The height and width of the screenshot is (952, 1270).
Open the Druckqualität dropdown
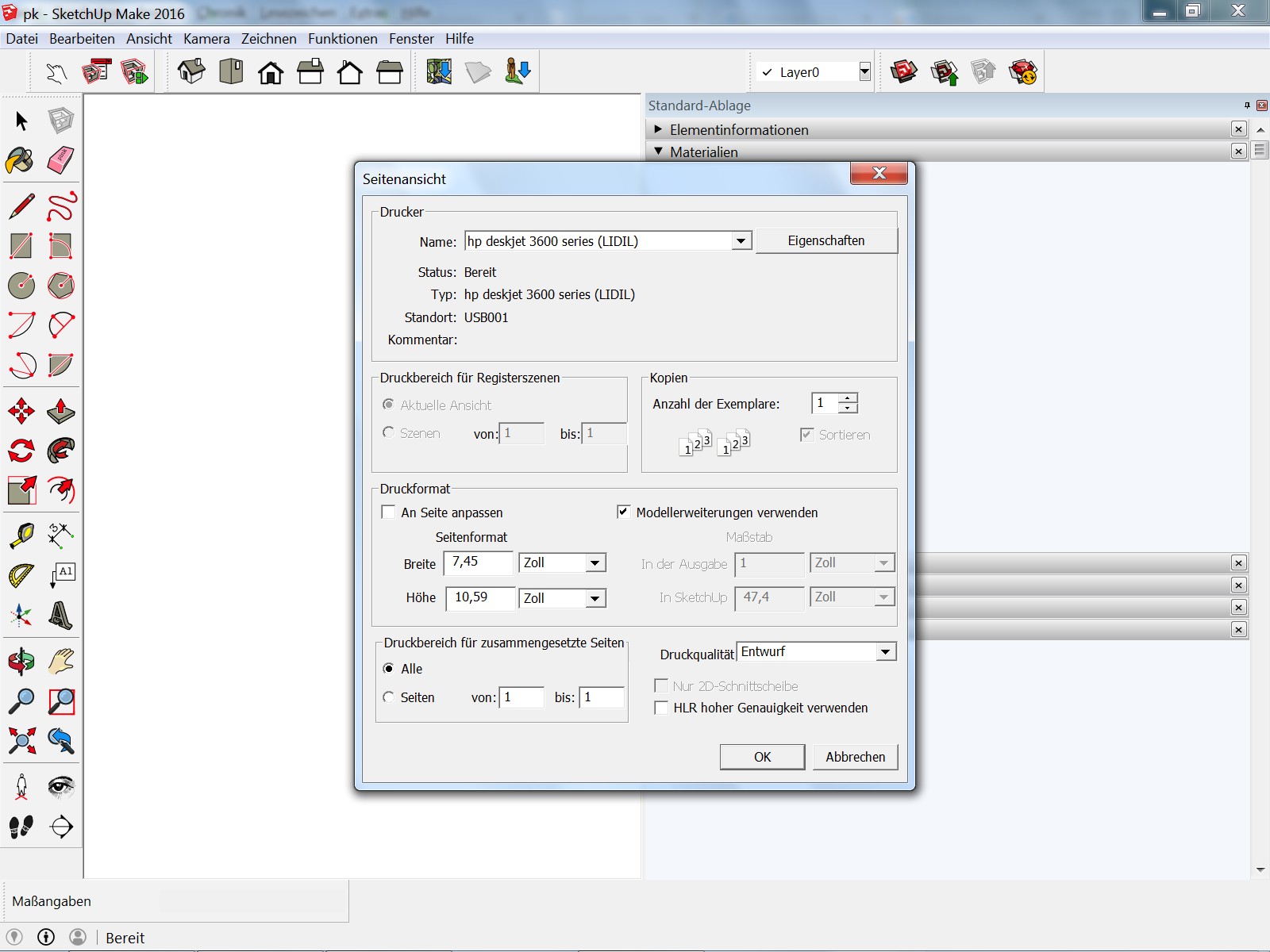tap(885, 652)
